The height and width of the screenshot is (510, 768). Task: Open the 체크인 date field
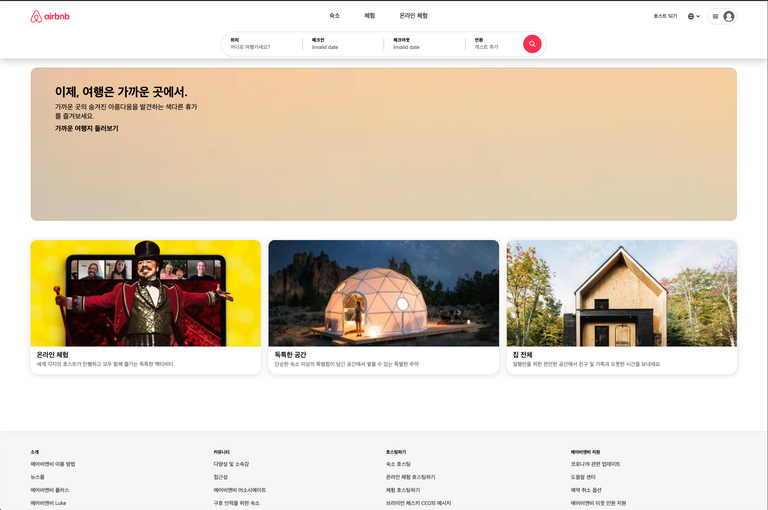click(343, 44)
